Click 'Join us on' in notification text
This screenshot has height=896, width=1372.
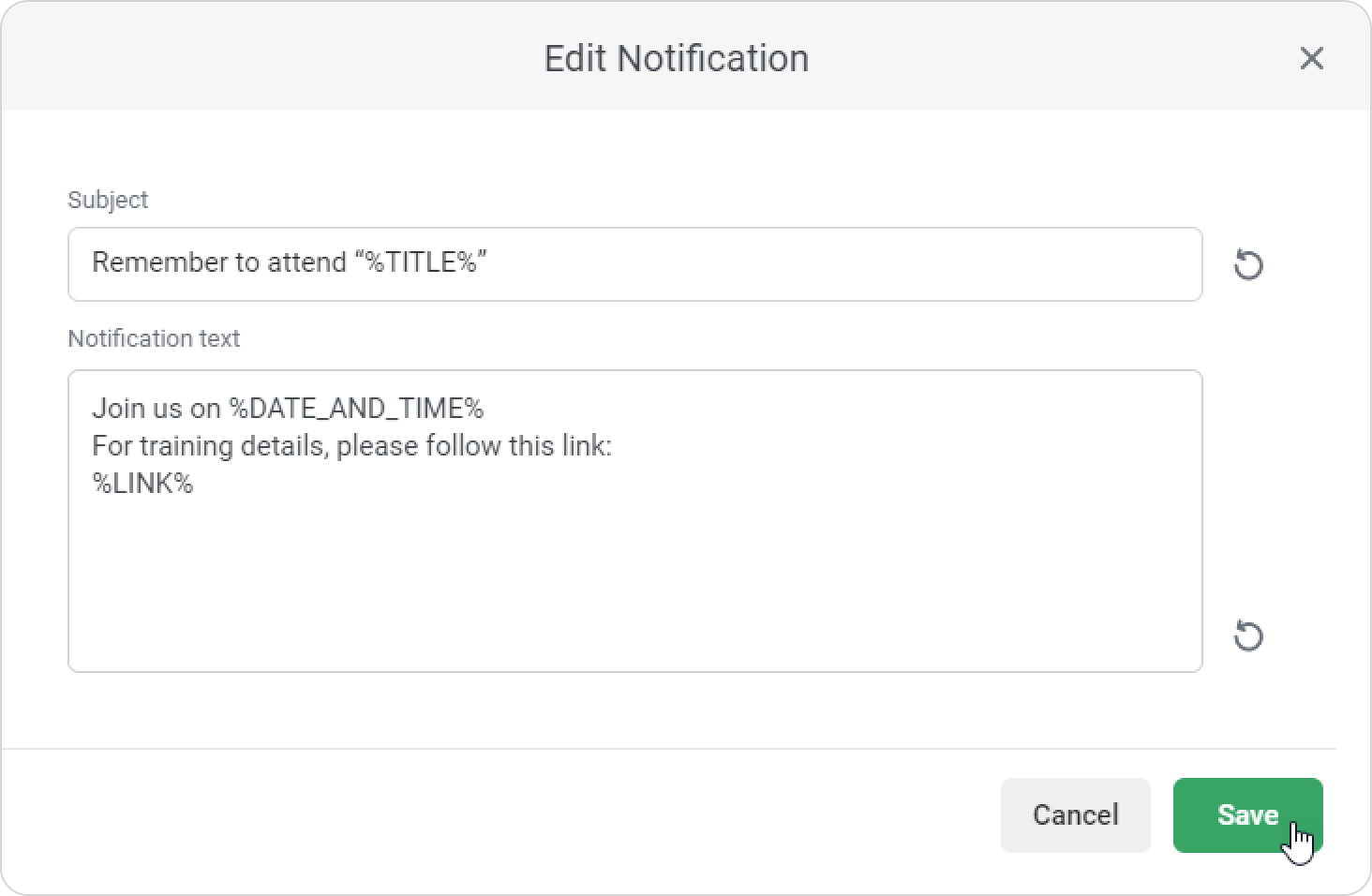pos(156,409)
